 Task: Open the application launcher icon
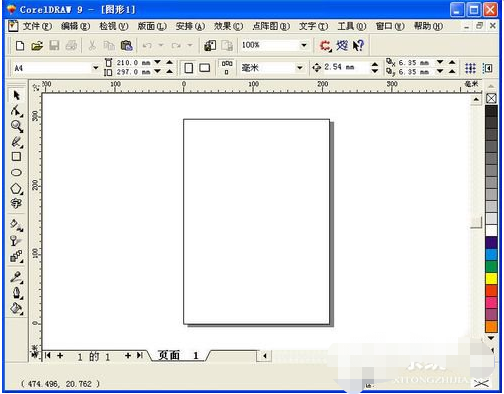pos(326,46)
